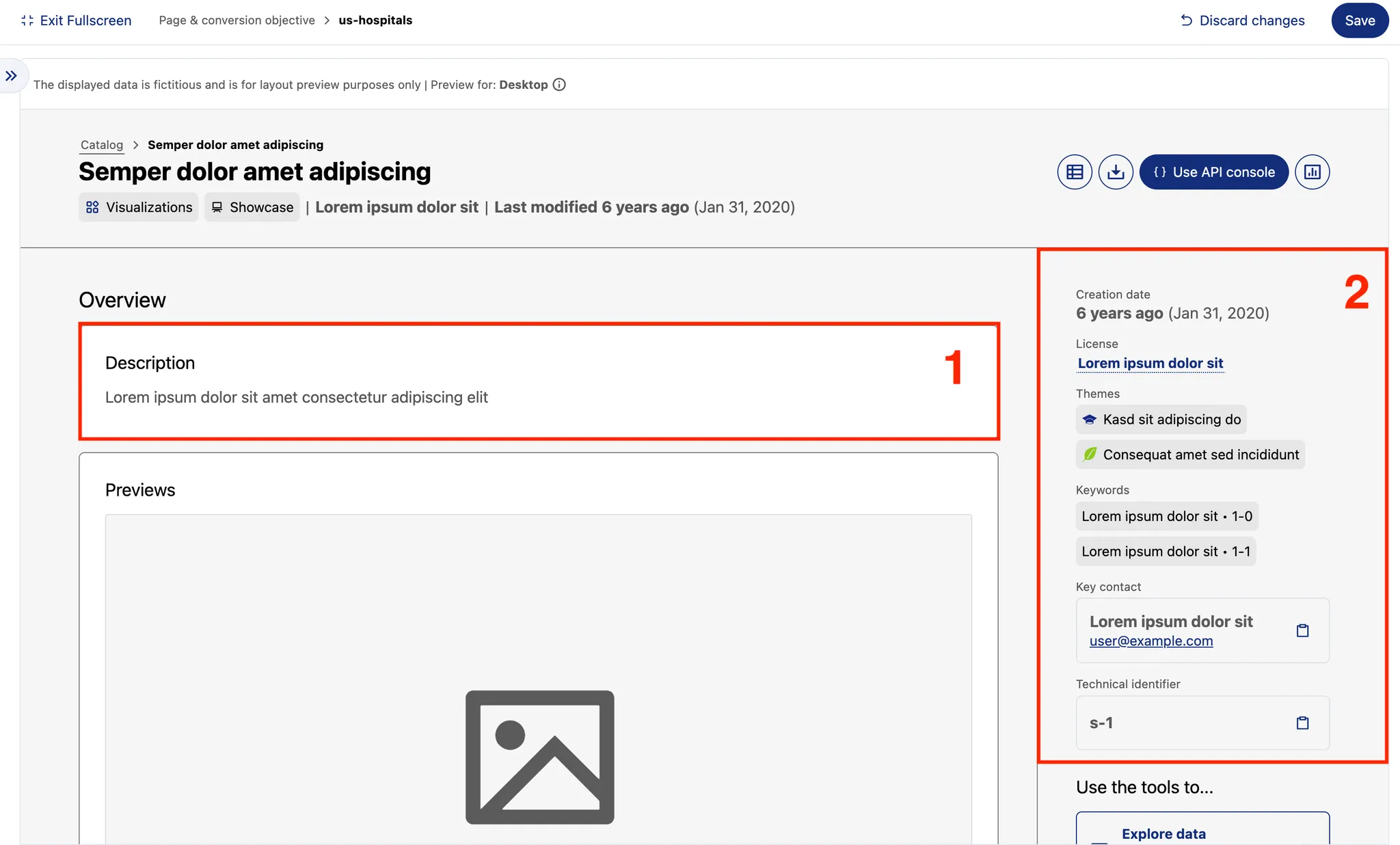1400x845 pixels.
Task: Open the Showcase tab
Action: (252, 207)
